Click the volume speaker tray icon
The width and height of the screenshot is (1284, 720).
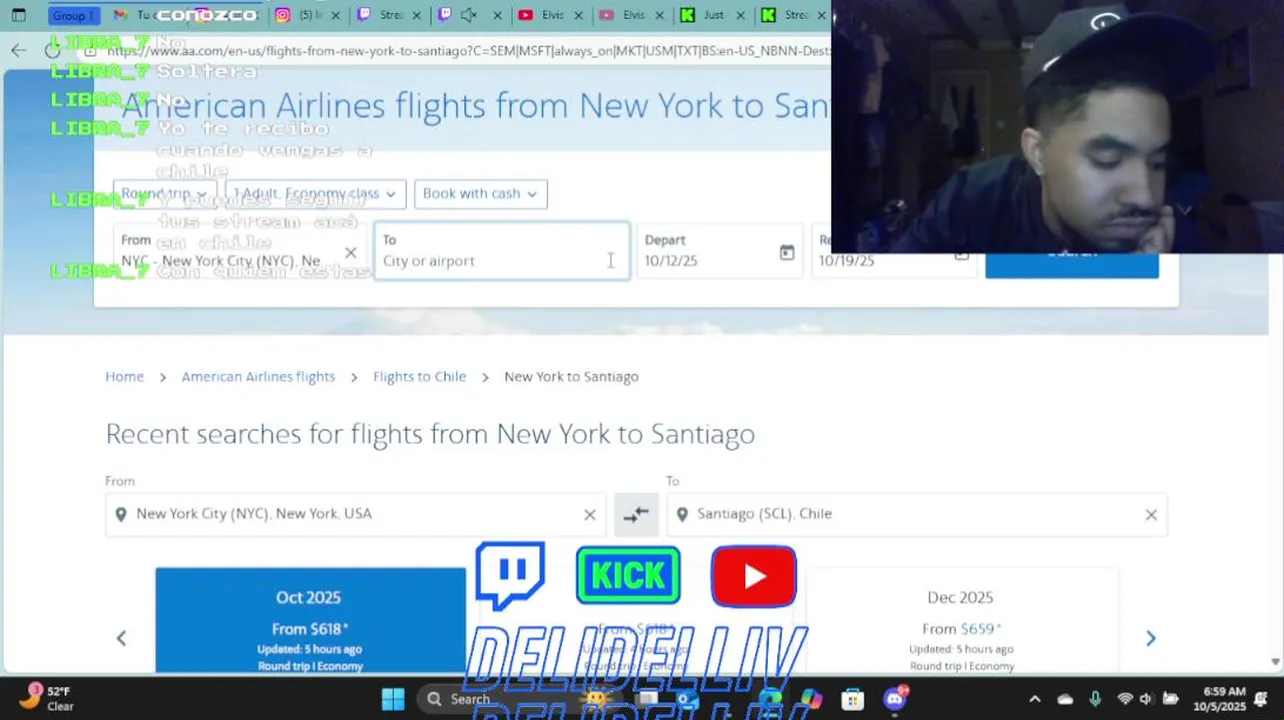point(1146,699)
